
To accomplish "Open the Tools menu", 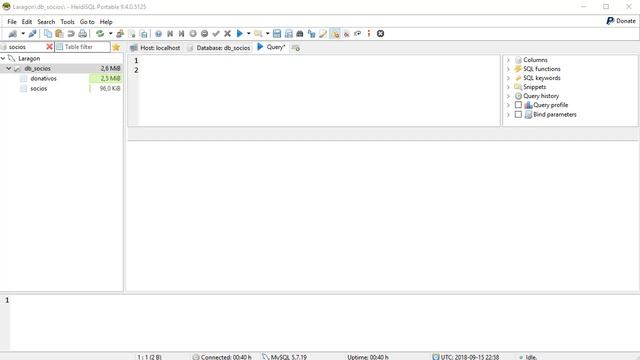I will 67,22.
